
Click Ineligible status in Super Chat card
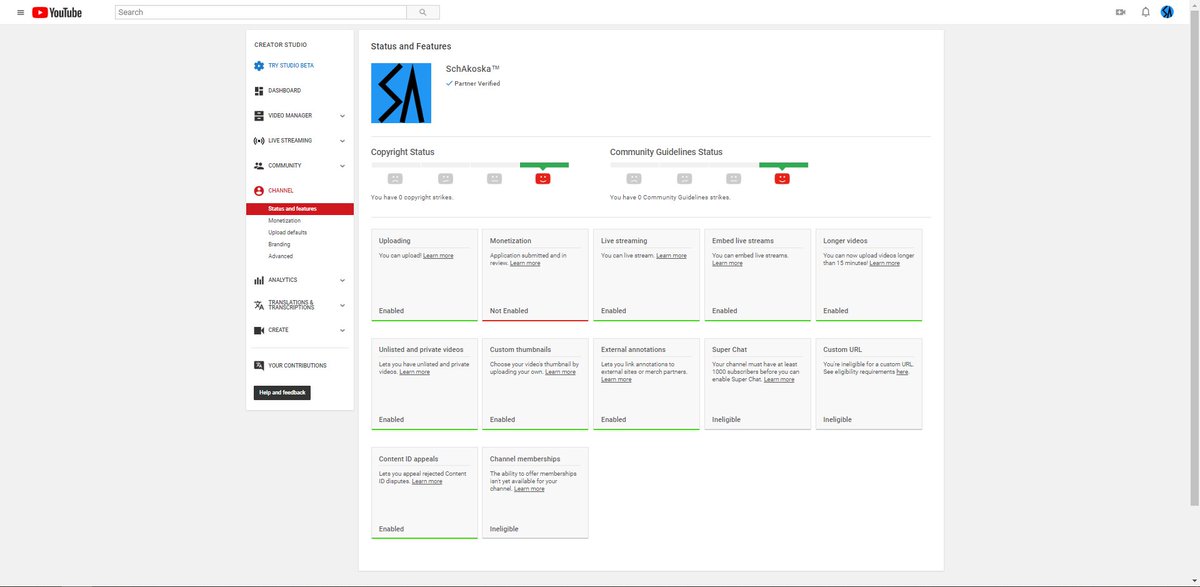[726, 420]
